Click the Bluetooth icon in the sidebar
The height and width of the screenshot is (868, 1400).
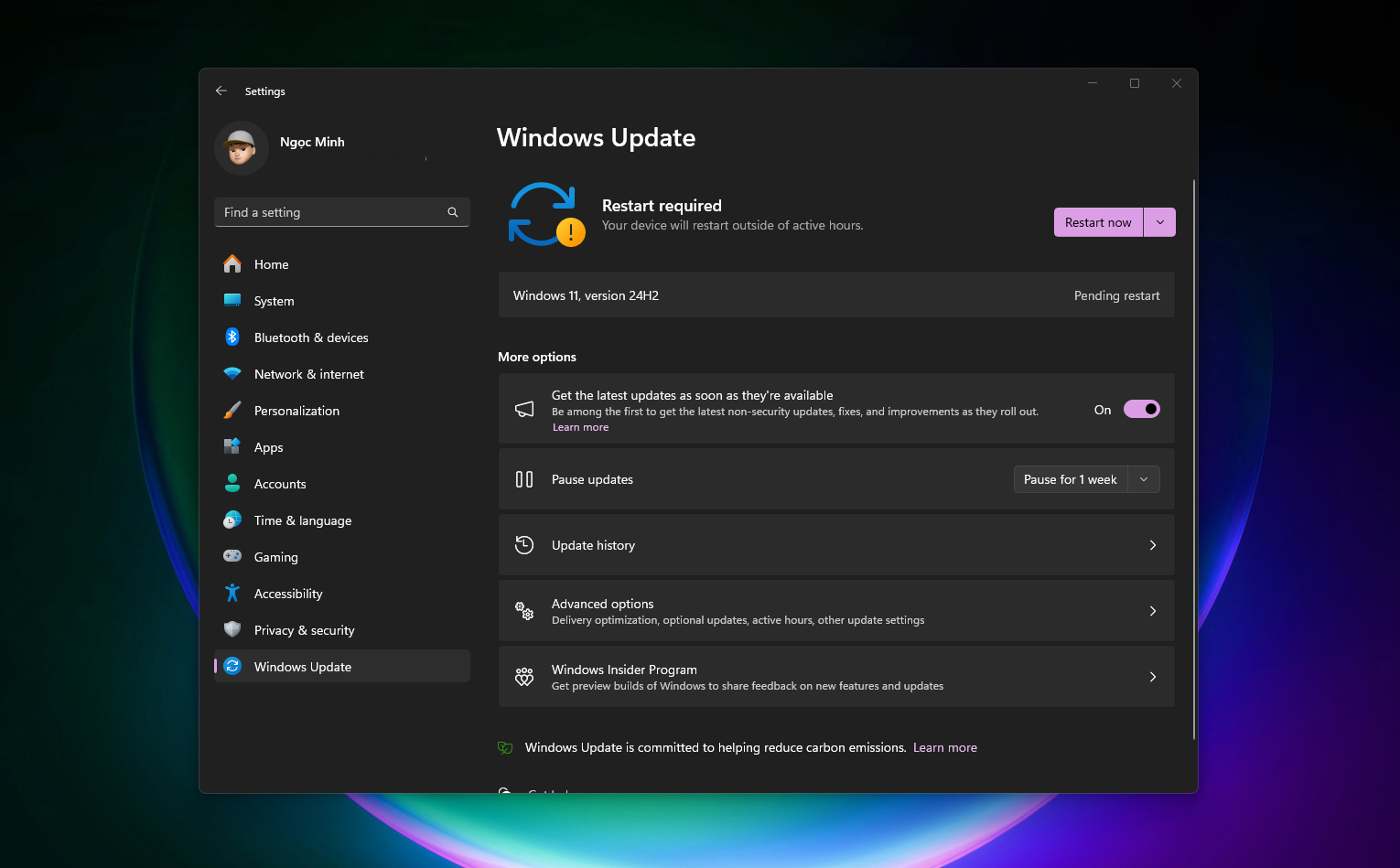click(232, 337)
